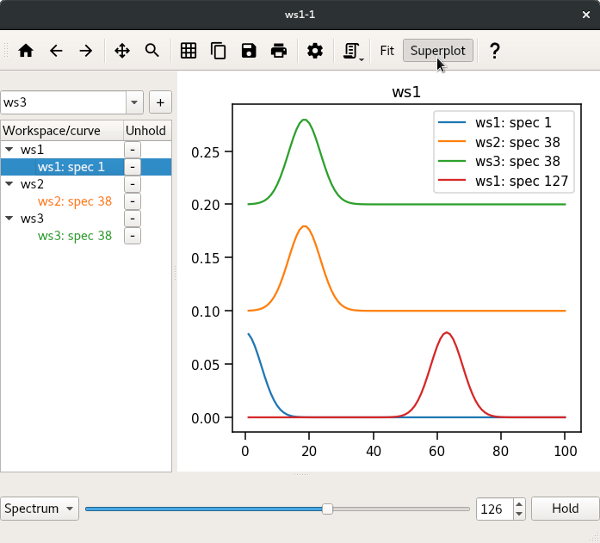Click the spectrum slider handle
This screenshot has height=543, width=600.
click(327, 509)
